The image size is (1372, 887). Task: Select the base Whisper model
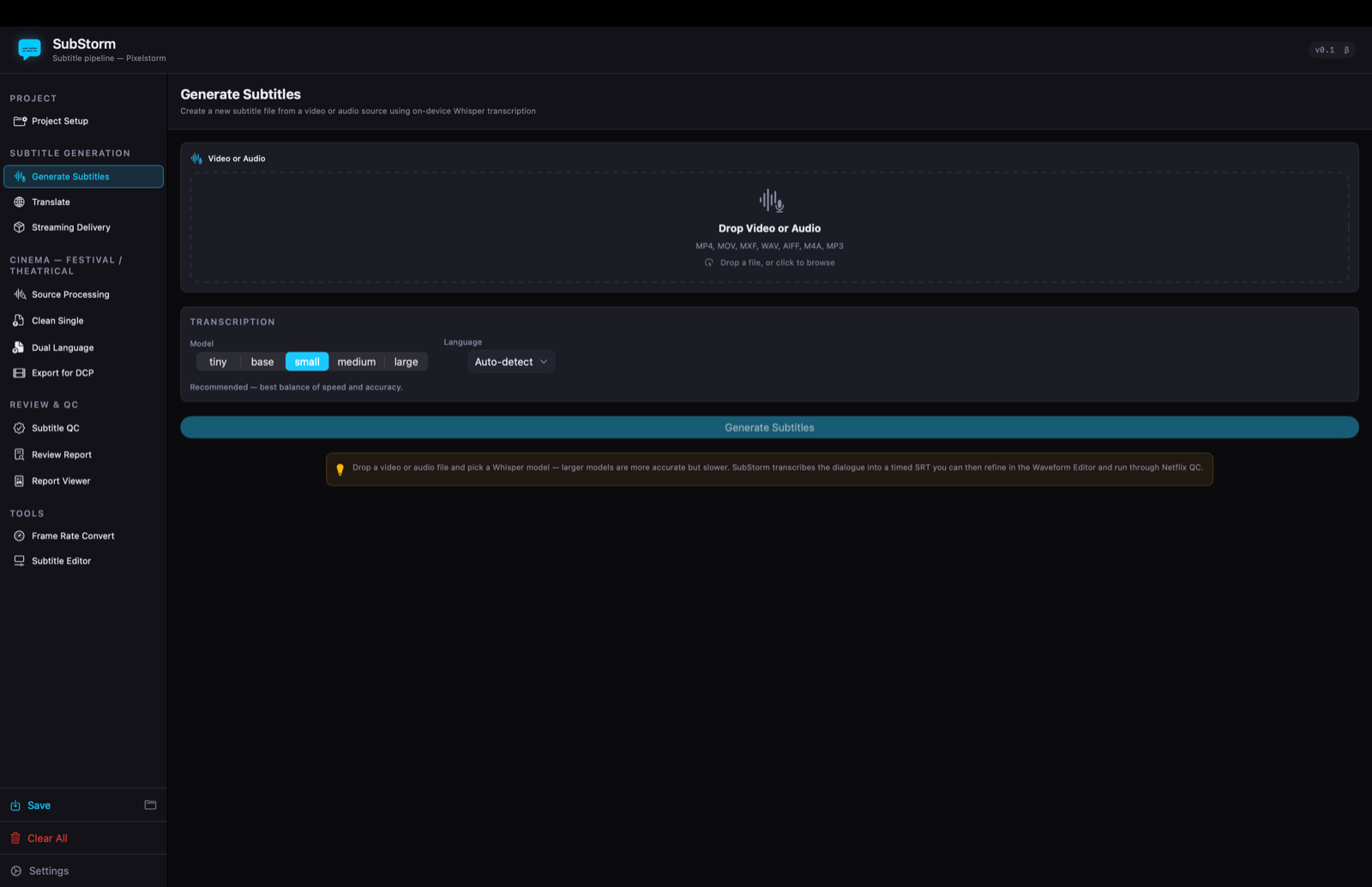pyautogui.click(x=262, y=362)
